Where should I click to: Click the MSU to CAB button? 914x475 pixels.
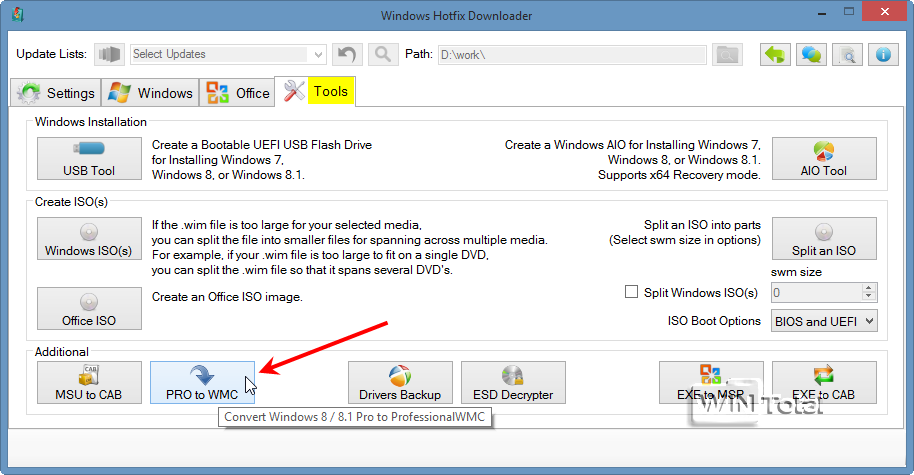[x=89, y=382]
